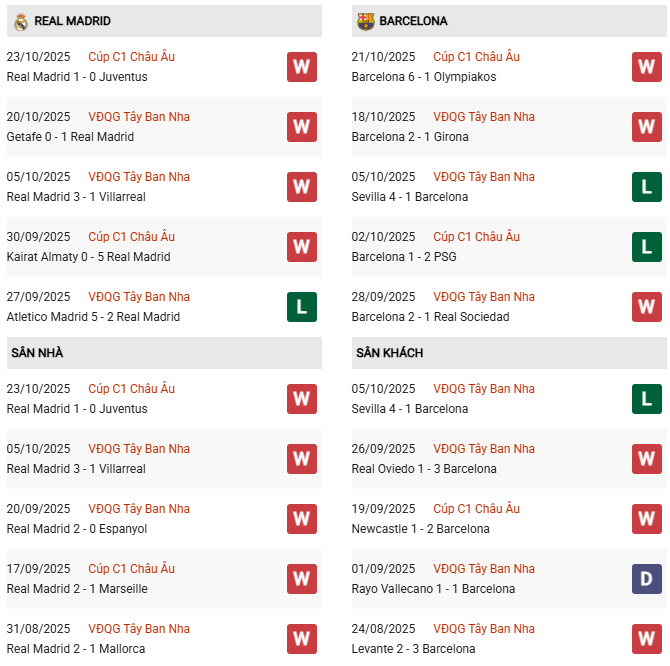
Task: Click the W badge for Levante 2-3 Barcelona
Action: pos(647,639)
